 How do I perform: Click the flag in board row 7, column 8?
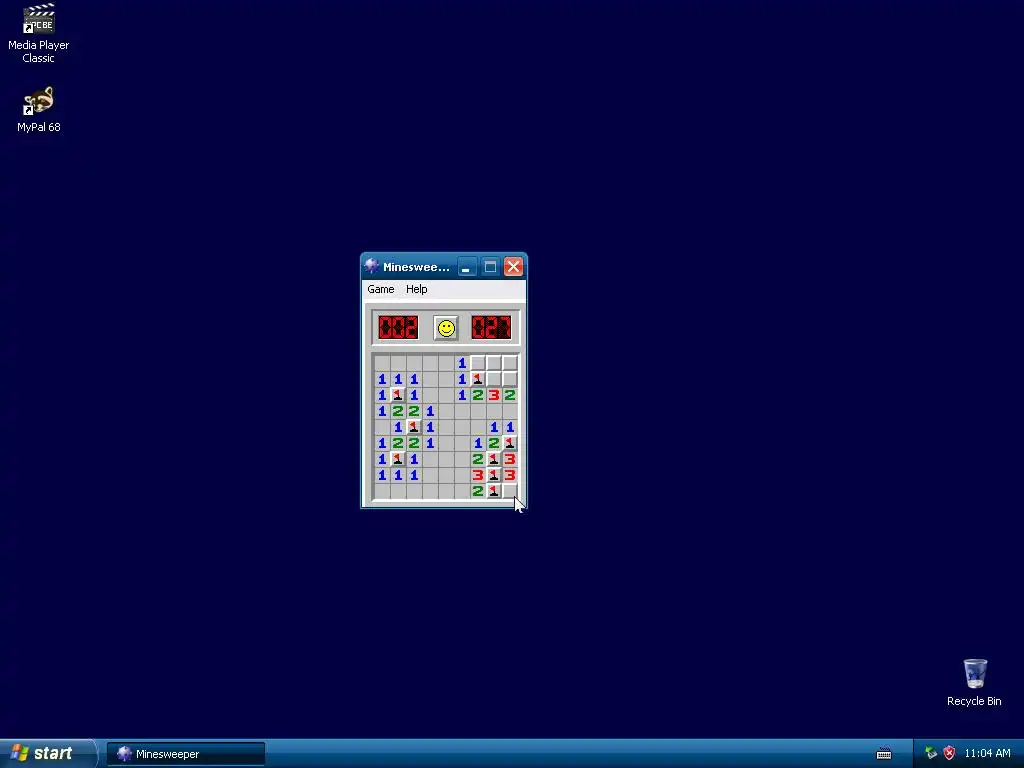(494, 459)
